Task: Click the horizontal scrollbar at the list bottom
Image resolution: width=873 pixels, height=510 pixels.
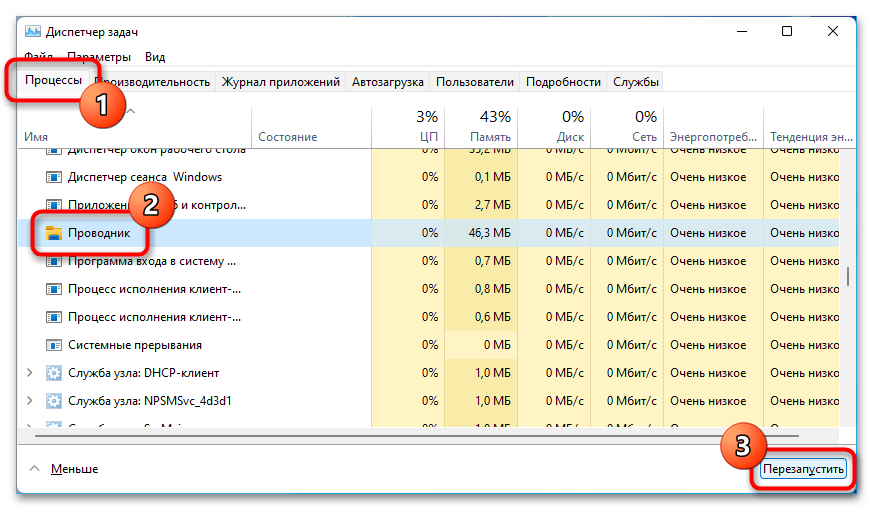Action: [416, 435]
